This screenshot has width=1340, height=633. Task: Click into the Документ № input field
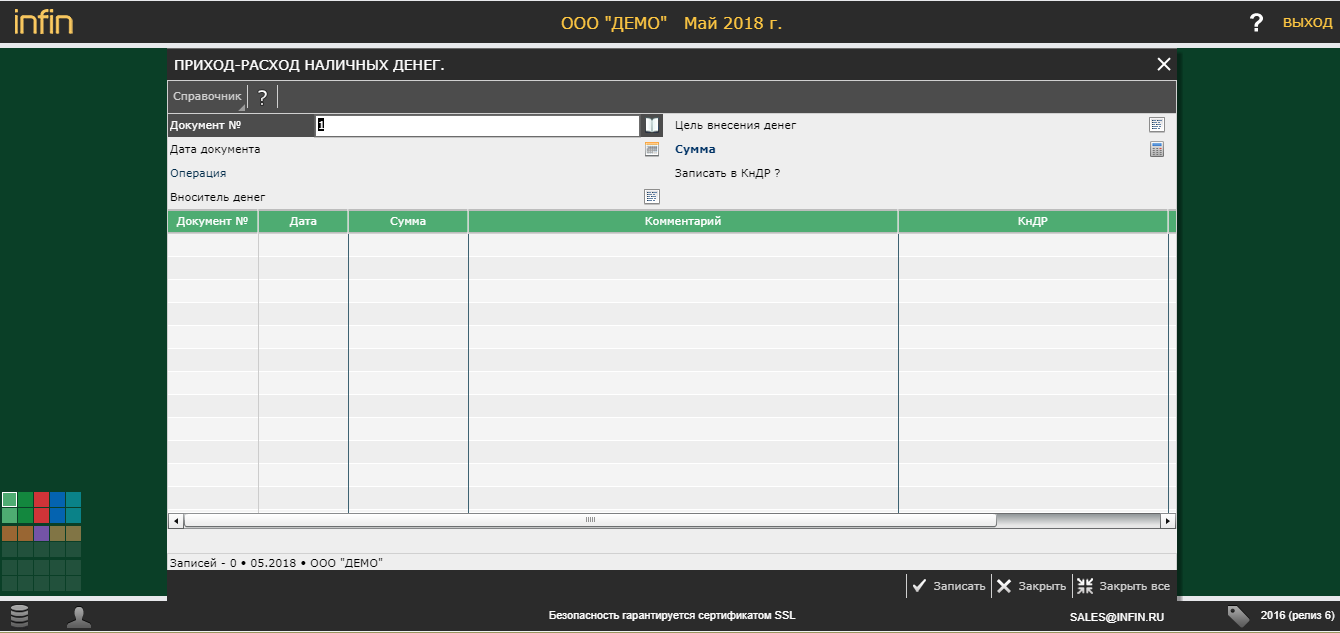click(x=477, y=125)
